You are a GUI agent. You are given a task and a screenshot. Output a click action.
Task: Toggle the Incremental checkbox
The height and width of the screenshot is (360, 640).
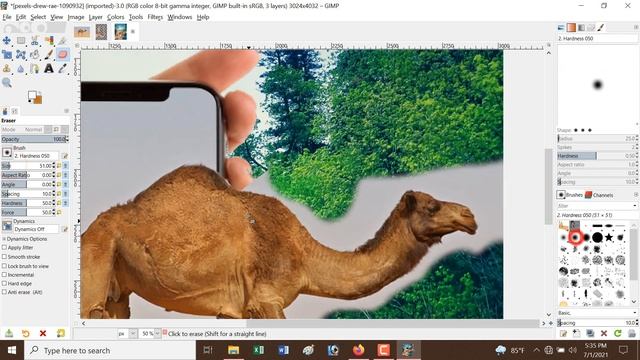(4, 275)
